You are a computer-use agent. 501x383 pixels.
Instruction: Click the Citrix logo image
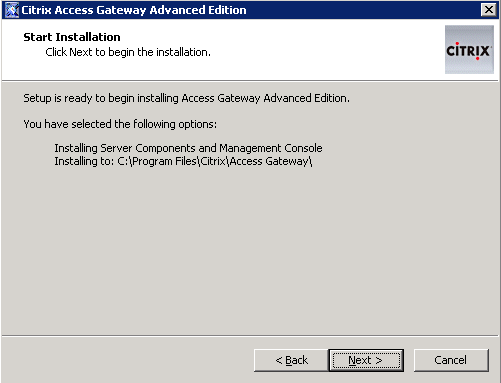[469, 49]
